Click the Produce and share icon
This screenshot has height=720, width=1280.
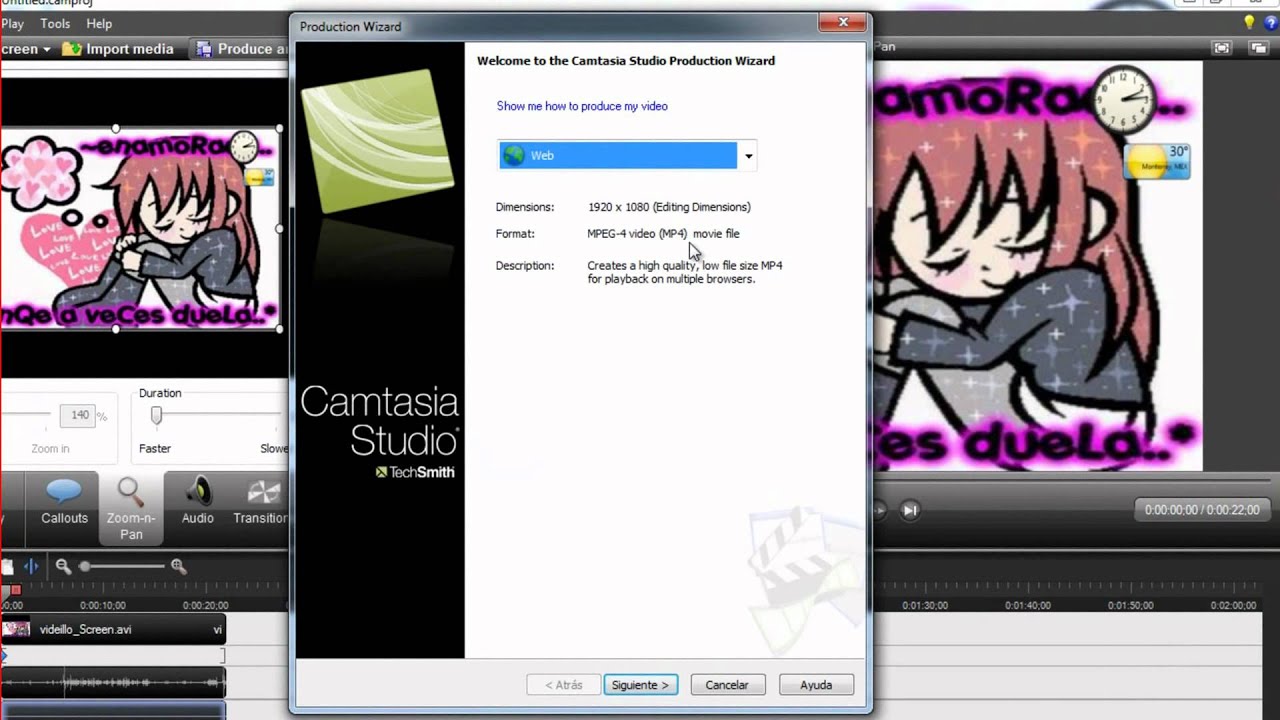[x=204, y=48]
